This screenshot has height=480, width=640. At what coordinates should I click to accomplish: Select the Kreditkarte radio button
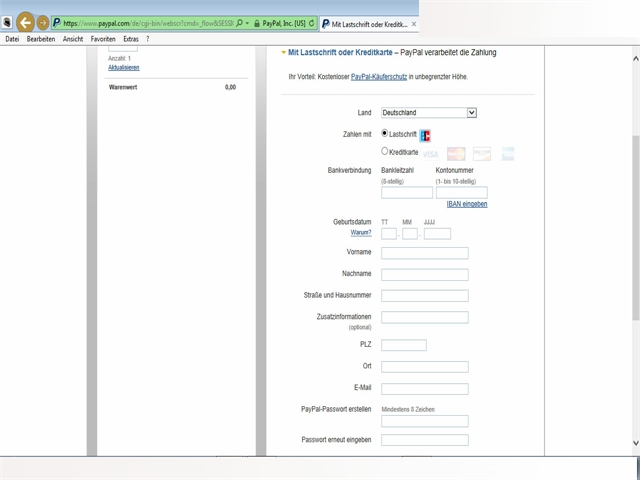[384, 151]
